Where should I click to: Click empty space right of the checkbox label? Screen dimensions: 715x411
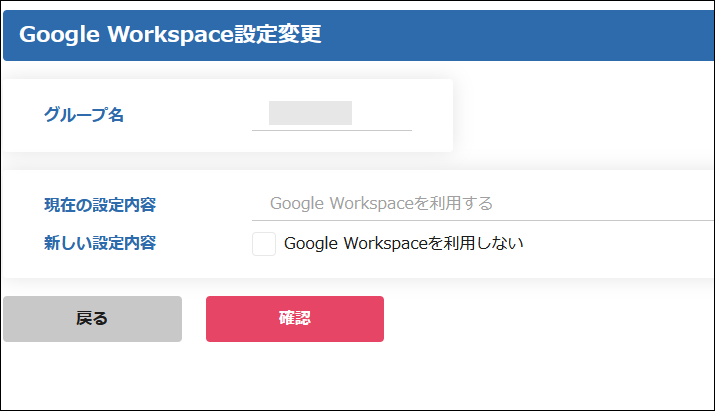[620, 243]
